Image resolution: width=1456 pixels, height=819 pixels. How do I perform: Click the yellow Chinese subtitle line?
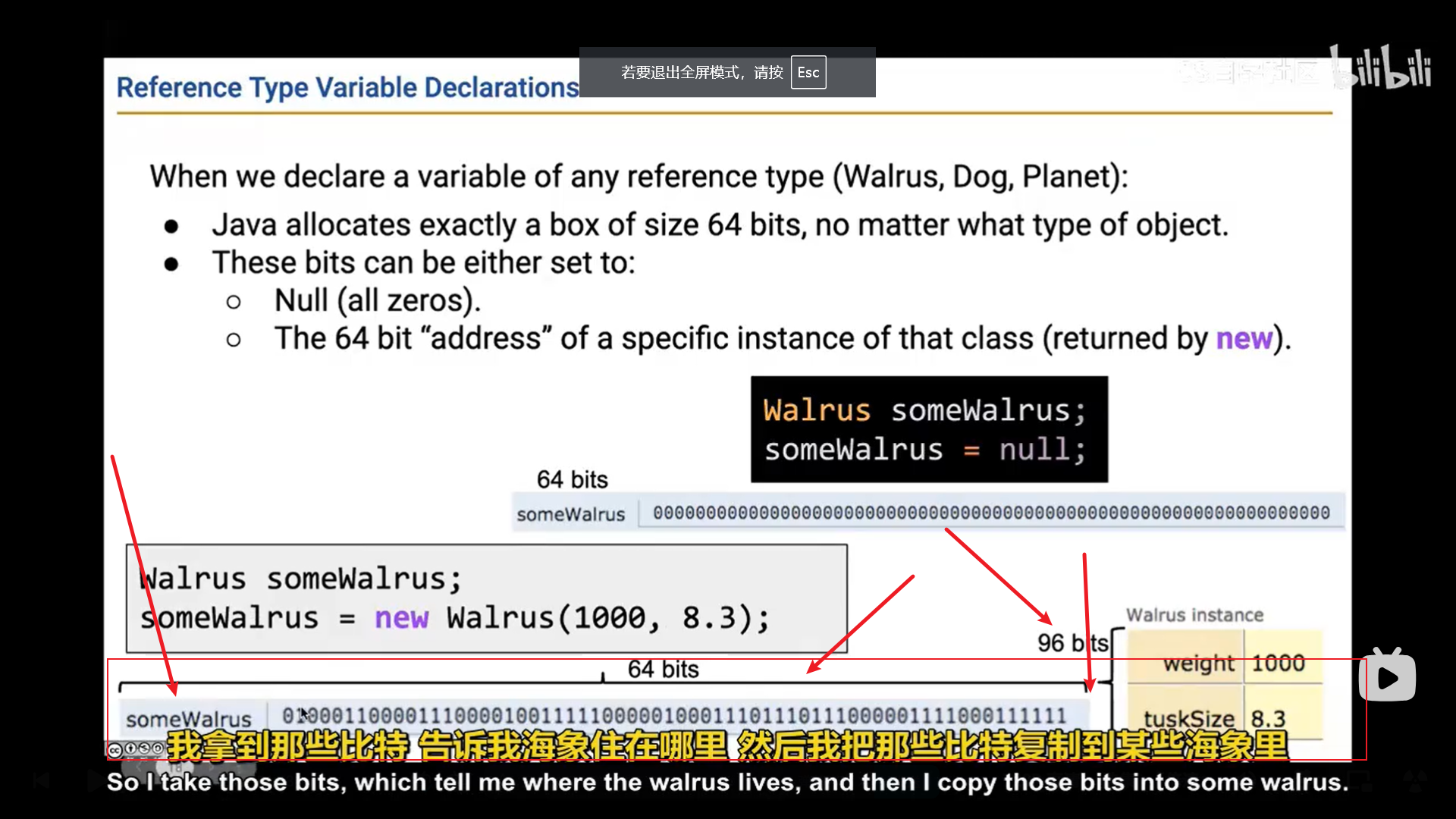point(727,745)
